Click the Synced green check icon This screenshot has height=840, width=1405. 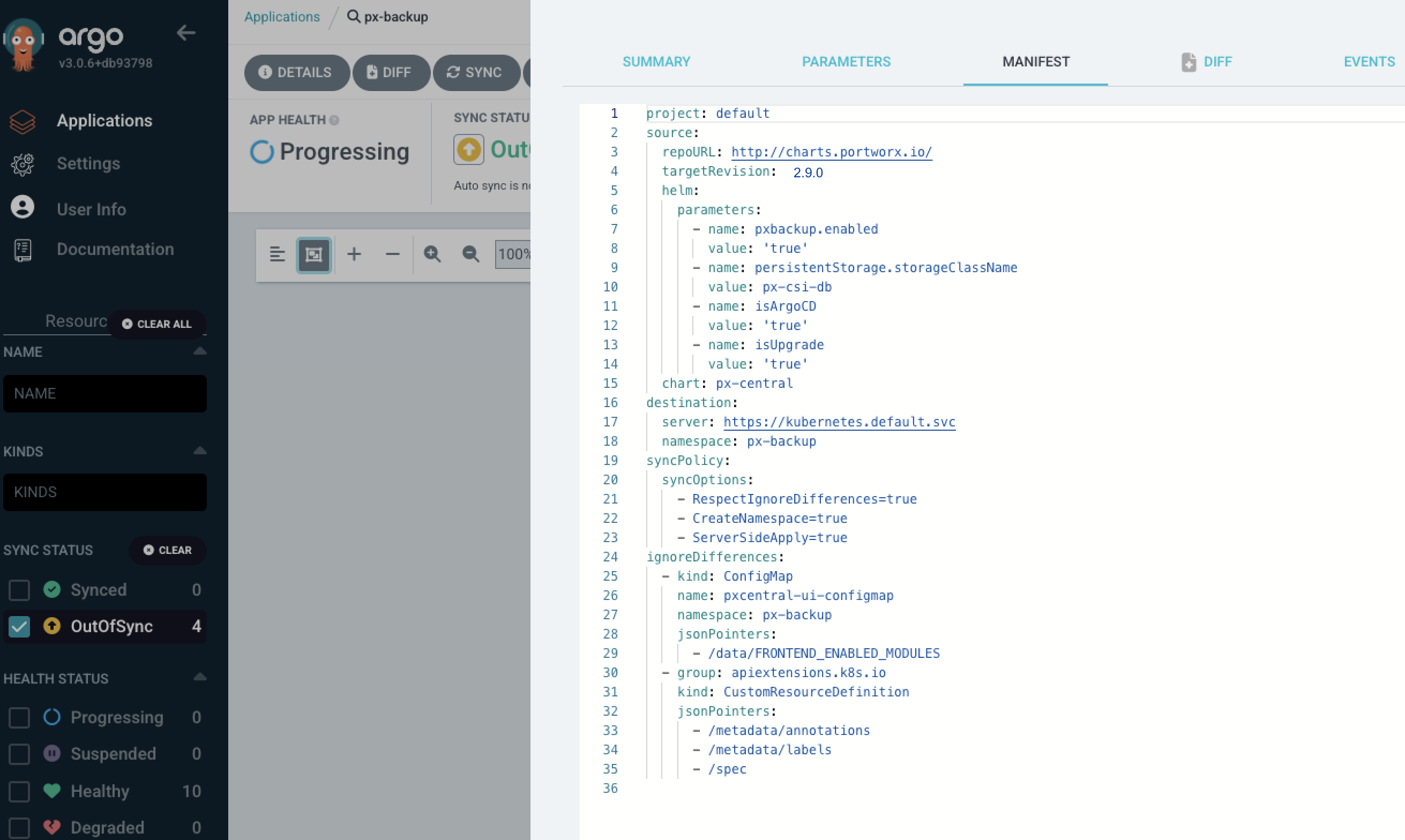click(52, 589)
